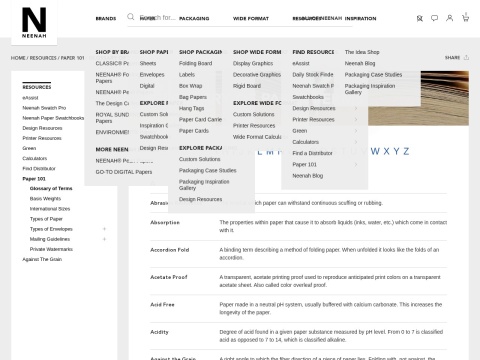
Task: Select the Absorption glossary term
Action: (x=165, y=222)
